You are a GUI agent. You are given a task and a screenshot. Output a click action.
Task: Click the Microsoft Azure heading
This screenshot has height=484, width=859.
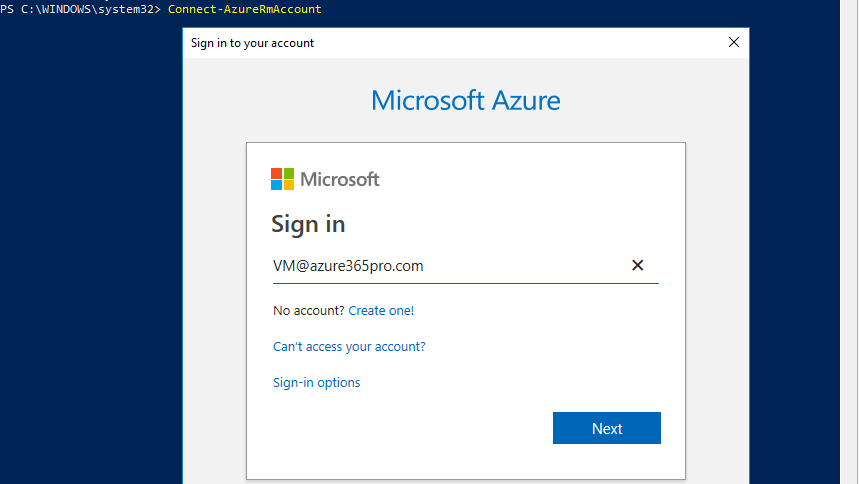466,100
